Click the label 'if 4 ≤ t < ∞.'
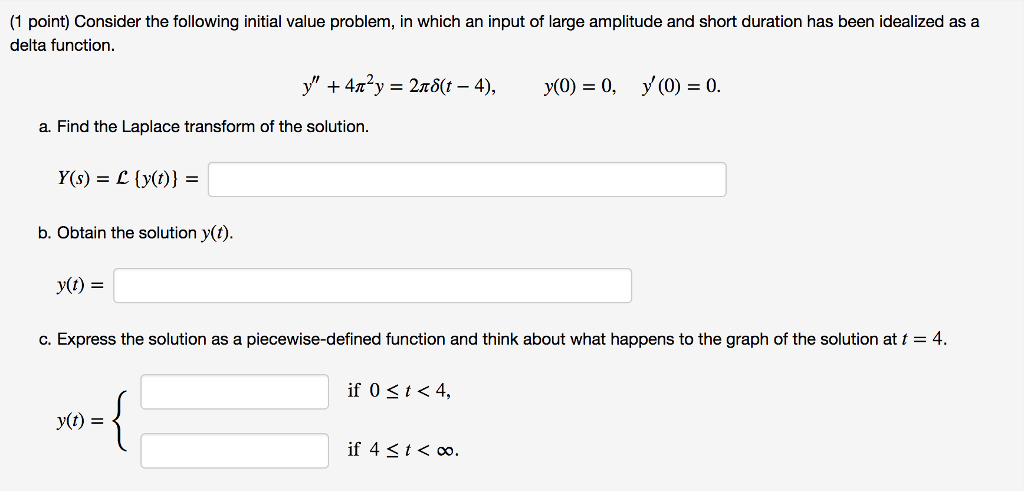 click(404, 450)
